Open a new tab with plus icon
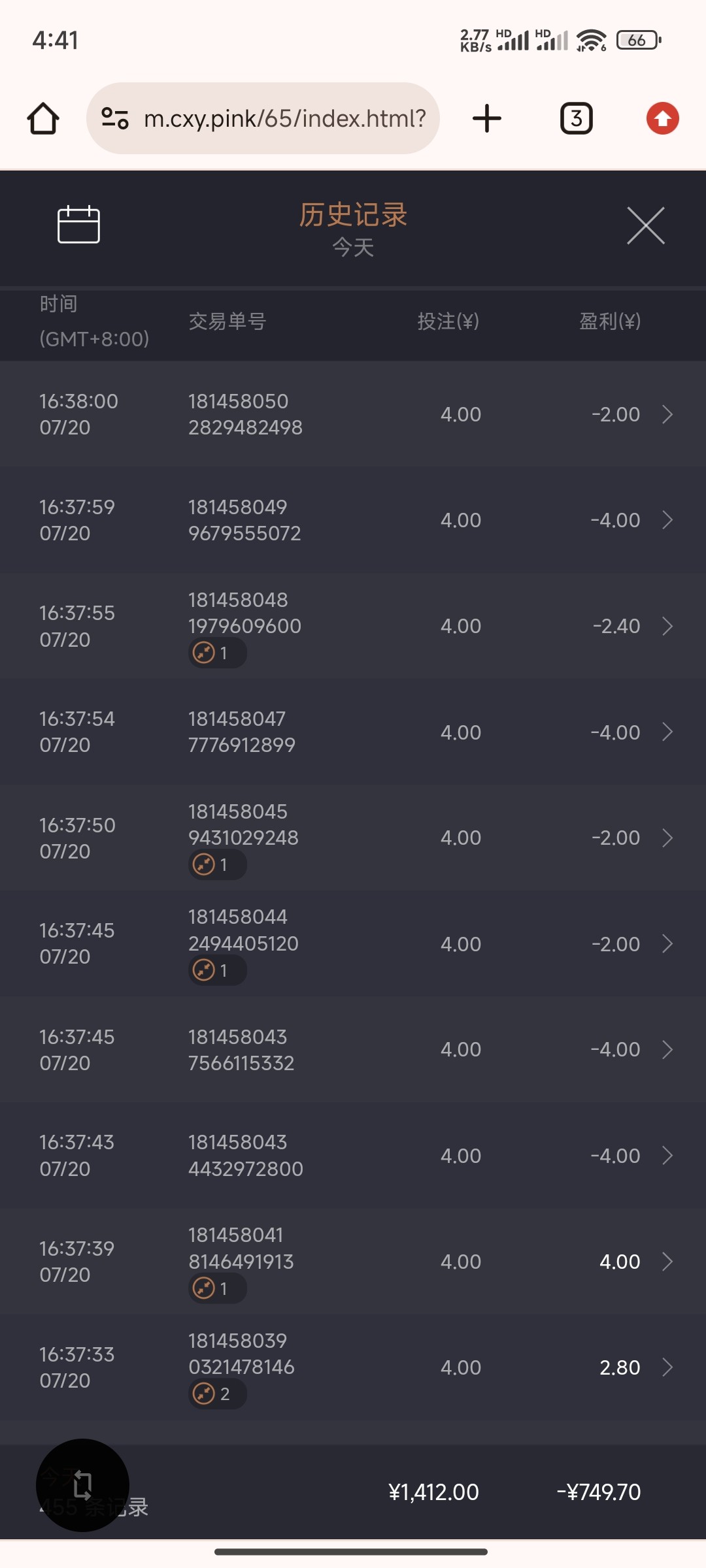Image resolution: width=706 pixels, height=1568 pixels. tap(487, 118)
